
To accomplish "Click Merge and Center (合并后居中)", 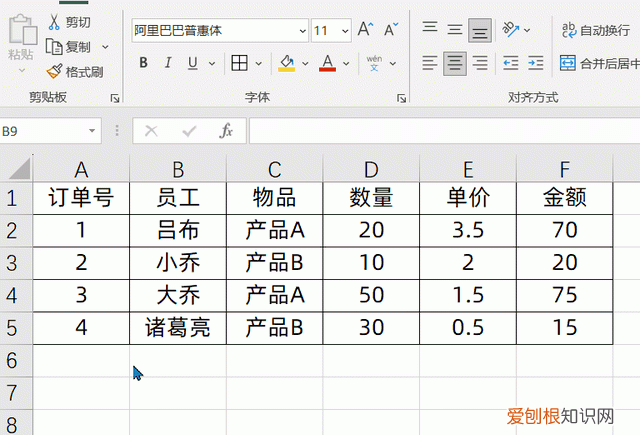I will pos(599,63).
